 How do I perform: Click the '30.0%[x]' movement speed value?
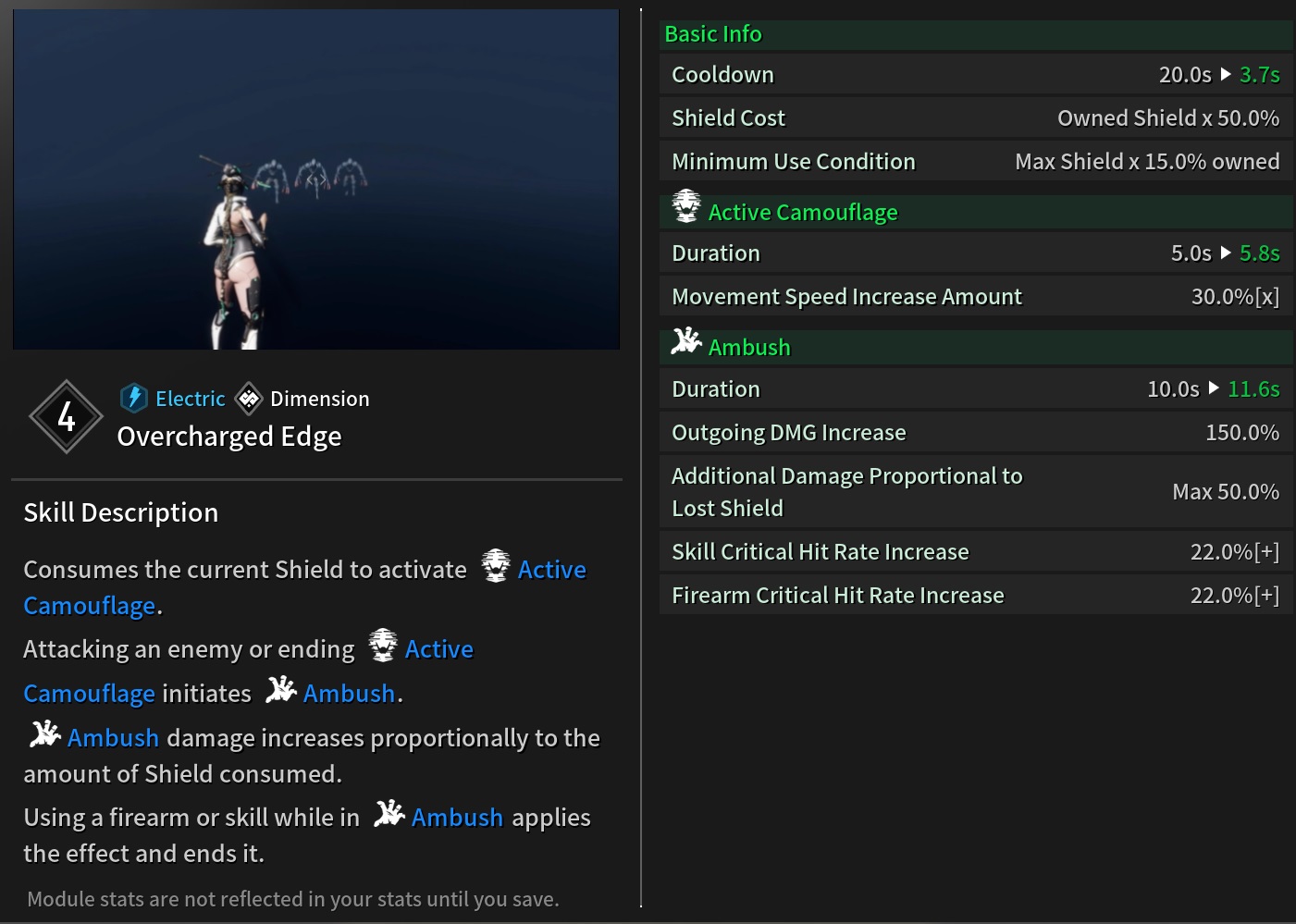pos(1235,297)
